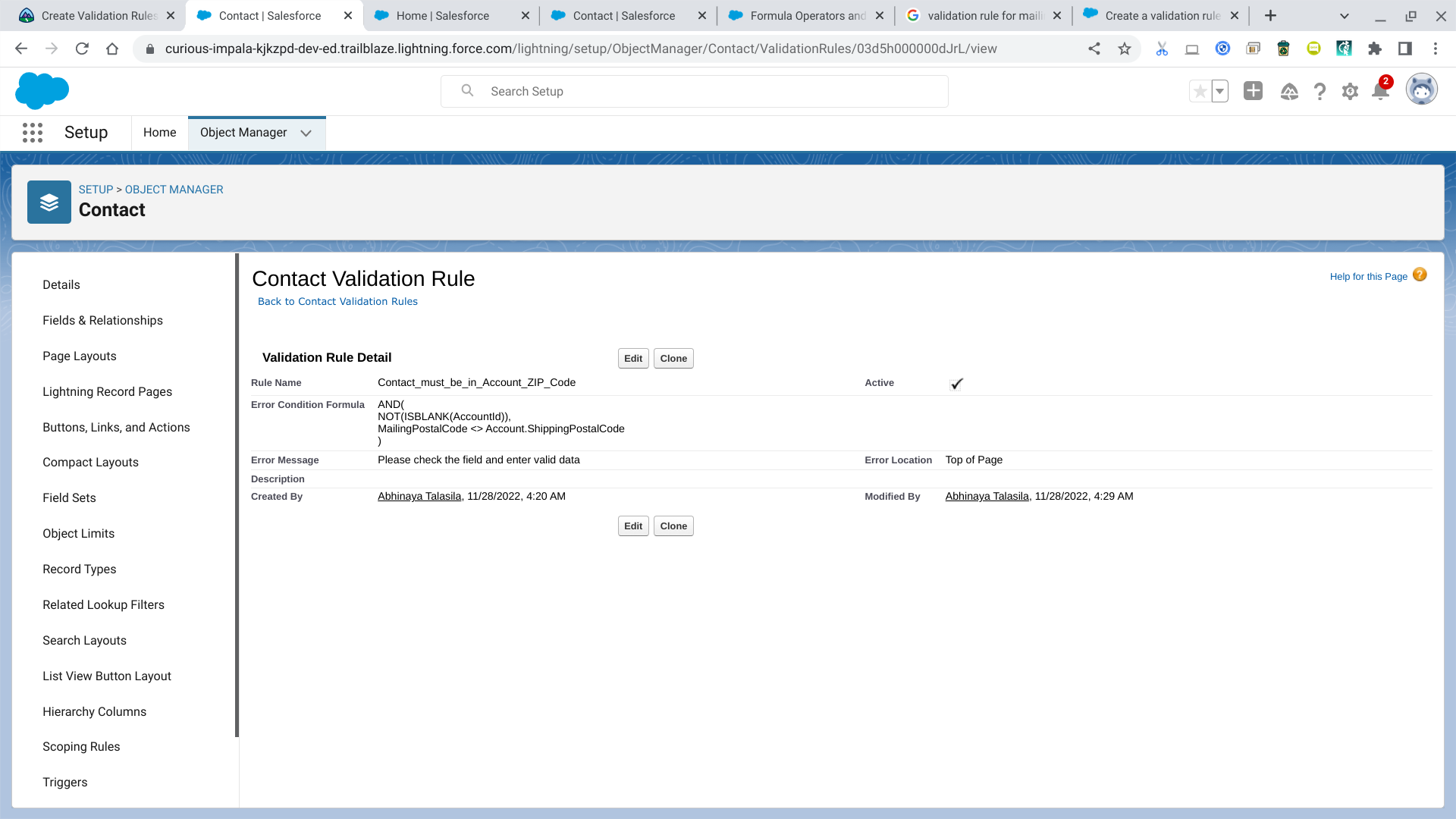The image size is (1456, 819).
Task: Open the Salesforce Help question mark
Action: pos(1319,92)
